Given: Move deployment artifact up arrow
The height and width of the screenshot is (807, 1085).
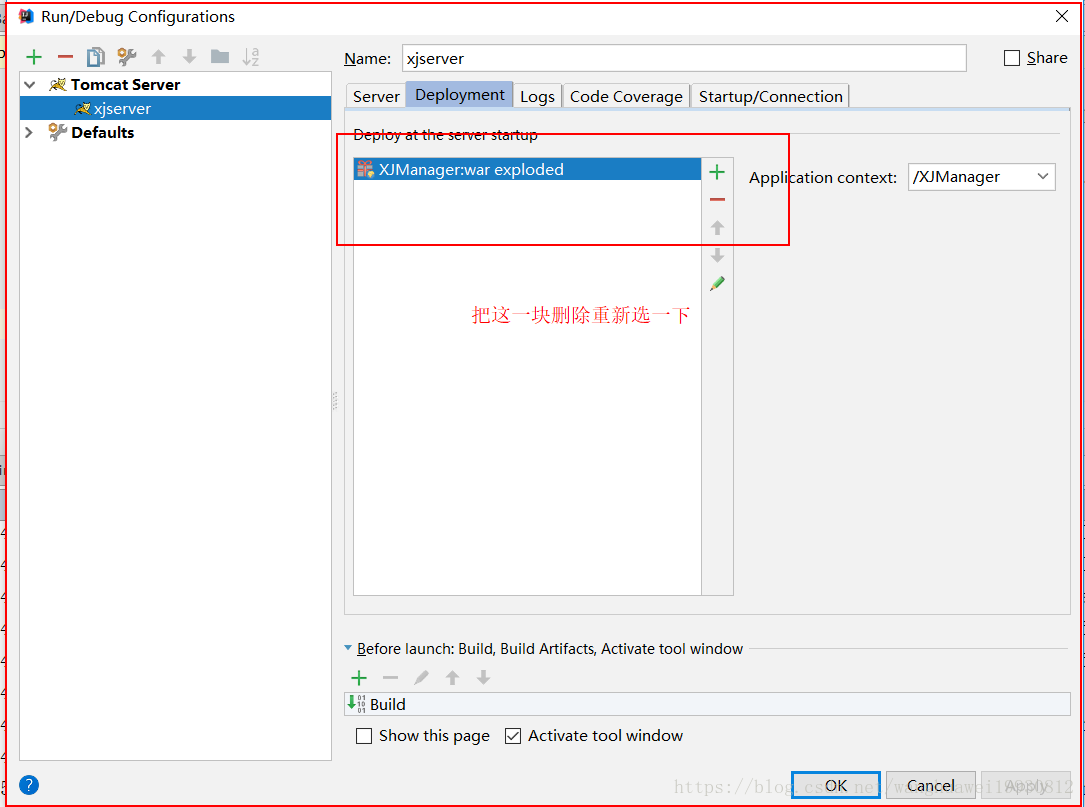Looking at the screenshot, I should click(717, 228).
